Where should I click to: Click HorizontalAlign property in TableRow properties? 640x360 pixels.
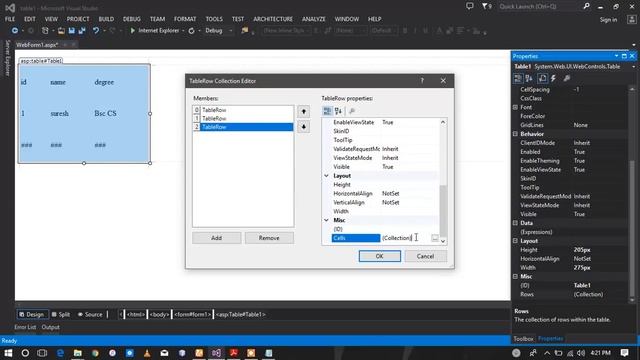pos(353,193)
